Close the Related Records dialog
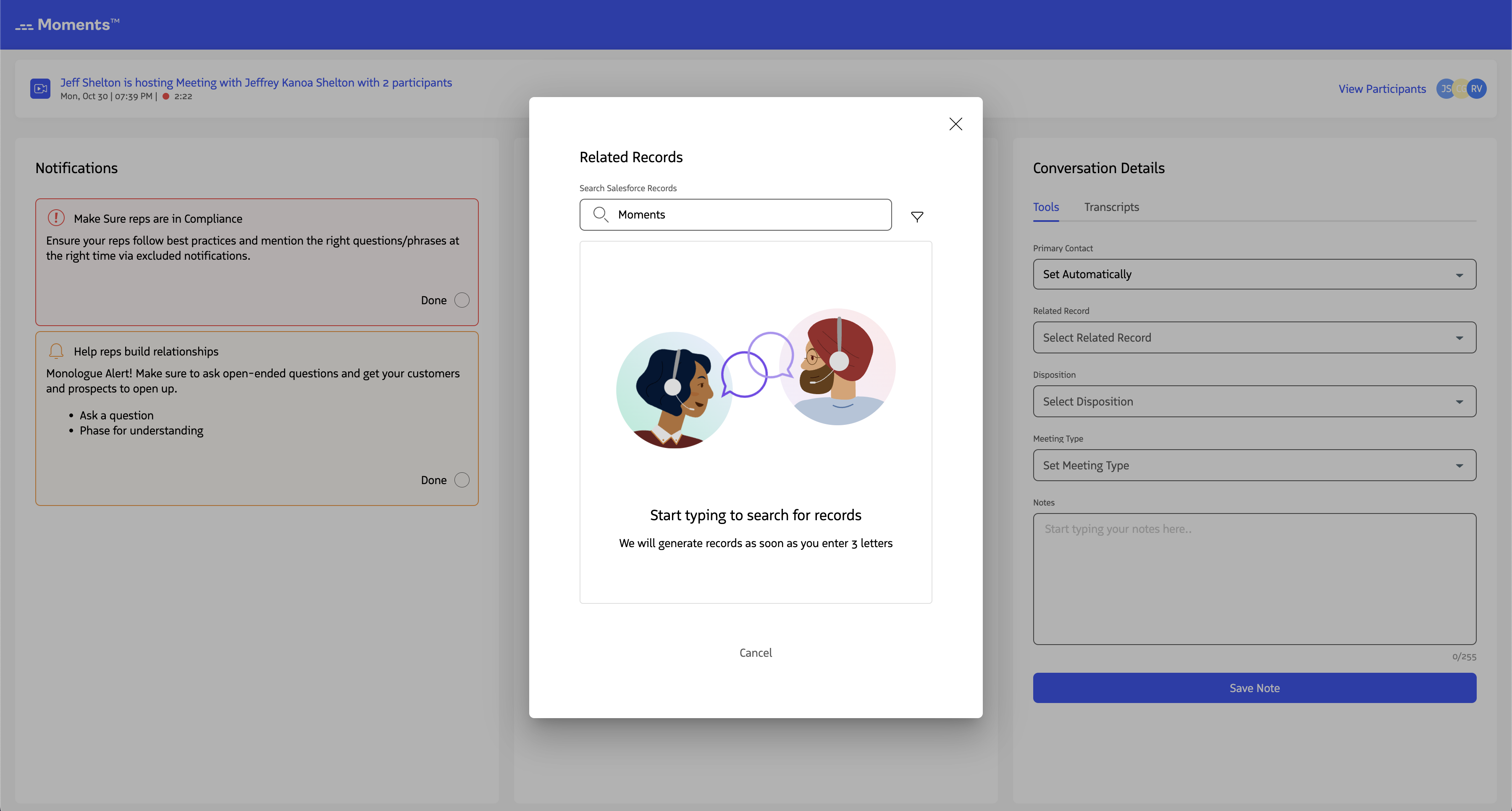Image resolution: width=1512 pixels, height=811 pixels. coord(955,124)
